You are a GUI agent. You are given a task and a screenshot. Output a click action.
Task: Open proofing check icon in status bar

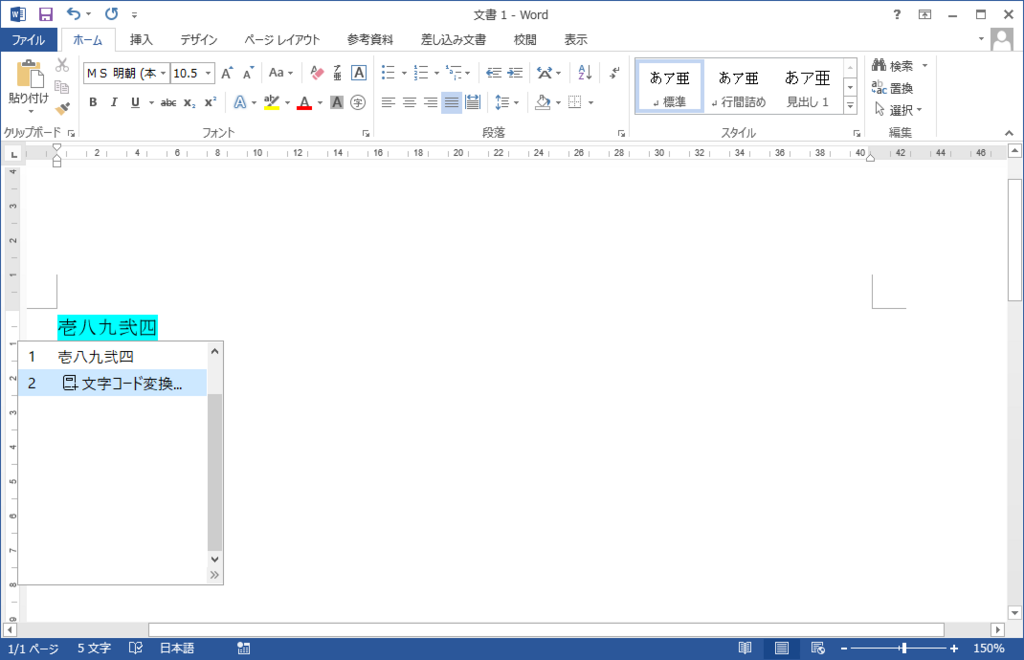pyautogui.click(x=136, y=648)
